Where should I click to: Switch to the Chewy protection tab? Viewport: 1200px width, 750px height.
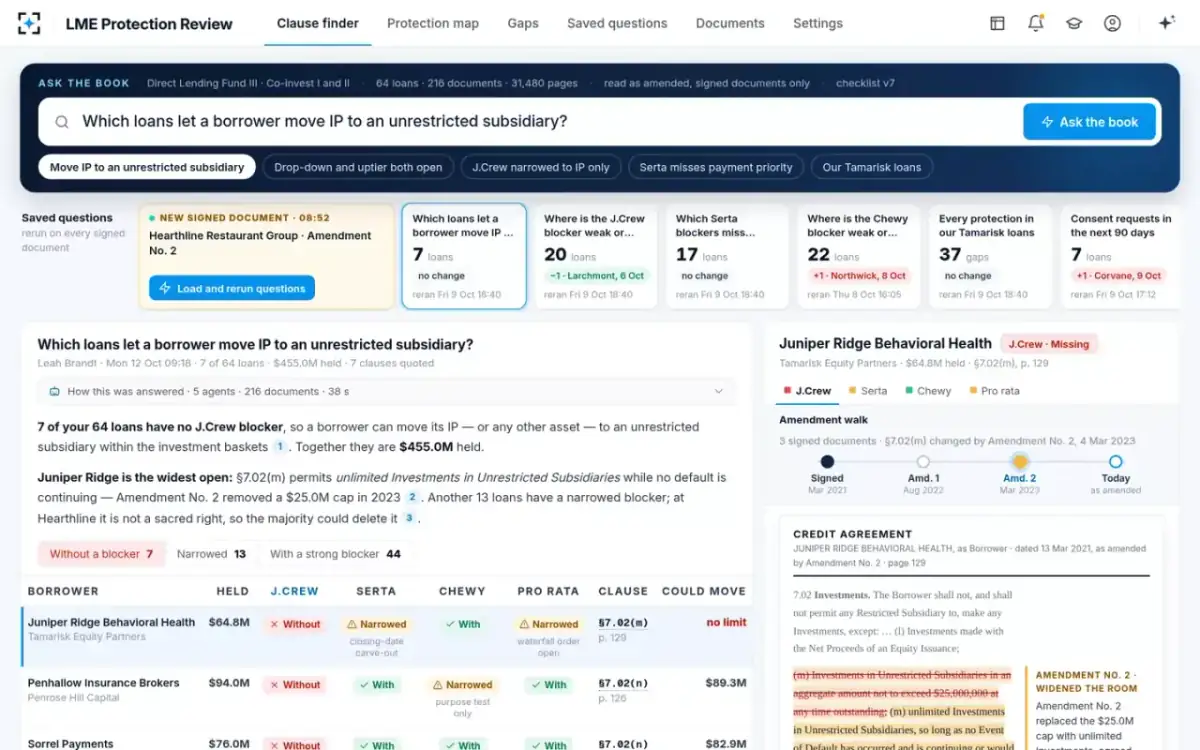pyautogui.click(x=928, y=391)
